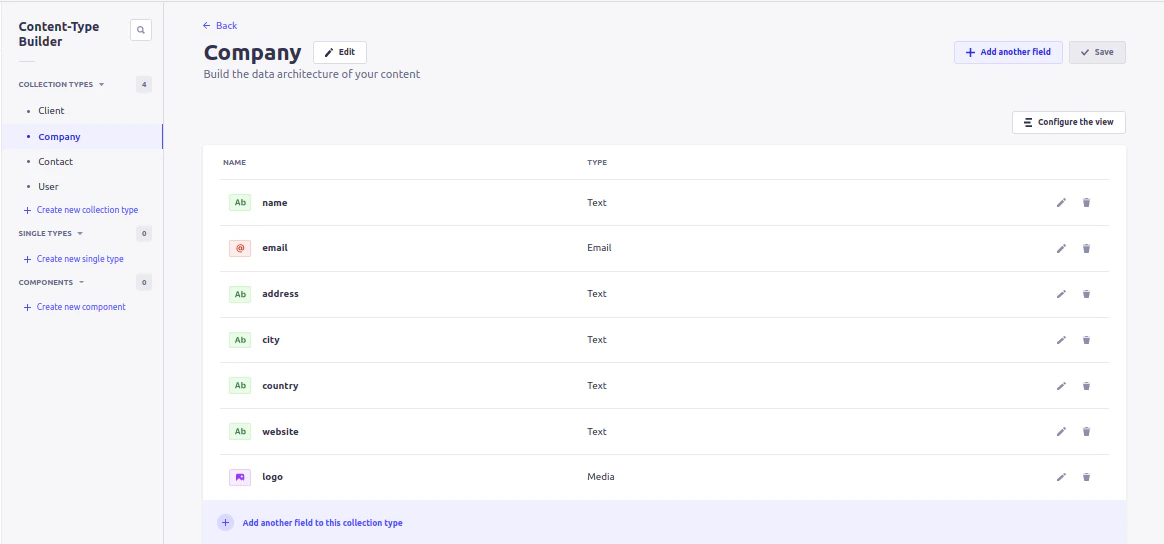Screen dimensions: 1164x544
Task: Click the search icon in Content-Type Builder
Action: coord(141,31)
